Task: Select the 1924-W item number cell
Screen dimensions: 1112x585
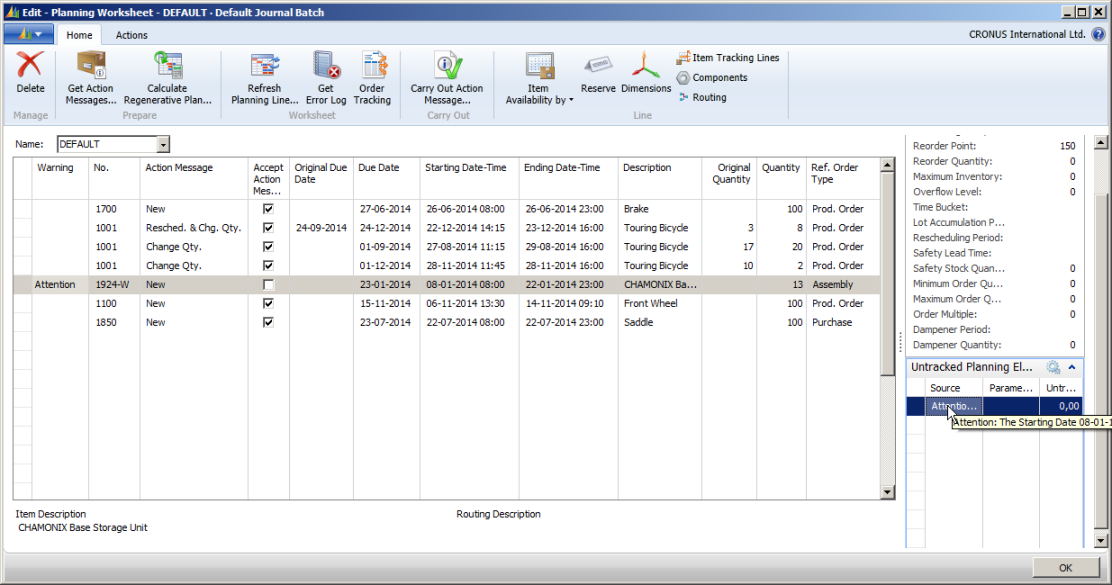Action: point(112,284)
